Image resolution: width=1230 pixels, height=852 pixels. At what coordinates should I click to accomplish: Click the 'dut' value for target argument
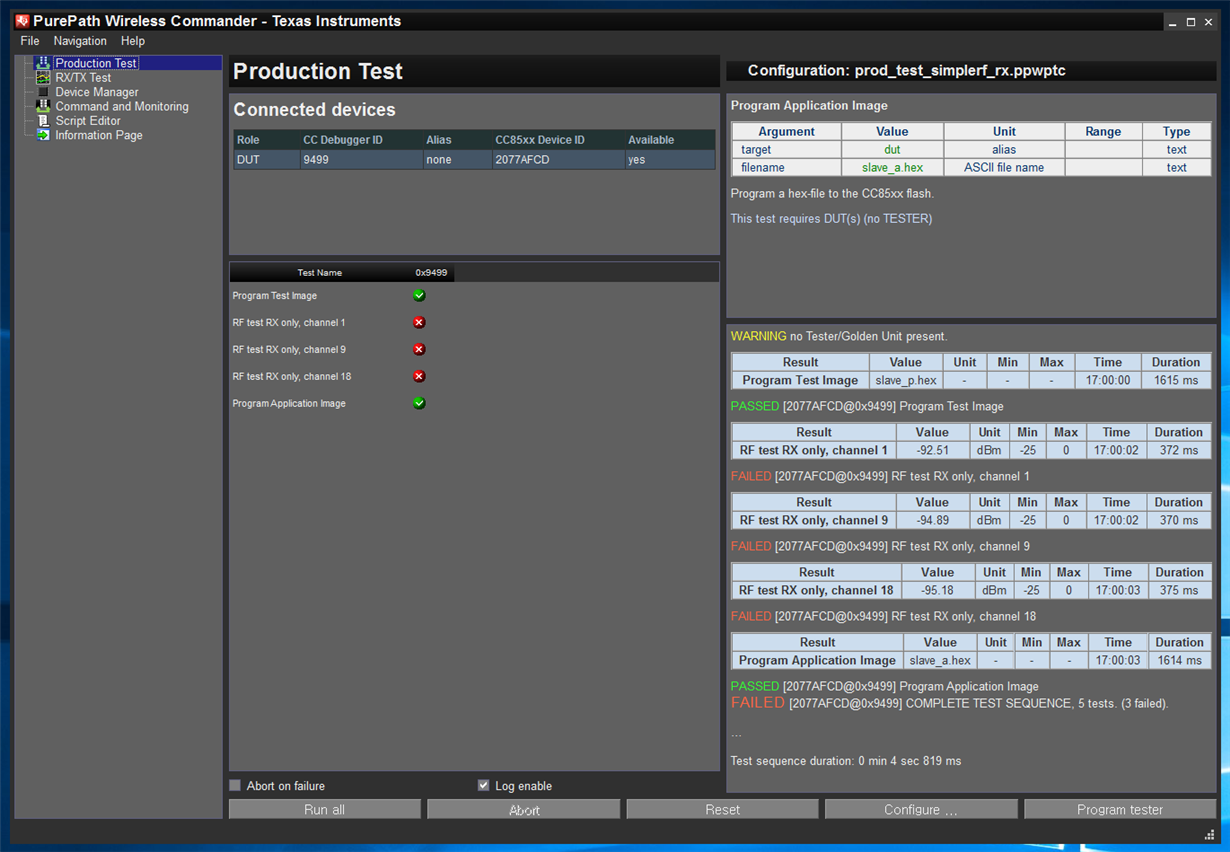click(892, 149)
